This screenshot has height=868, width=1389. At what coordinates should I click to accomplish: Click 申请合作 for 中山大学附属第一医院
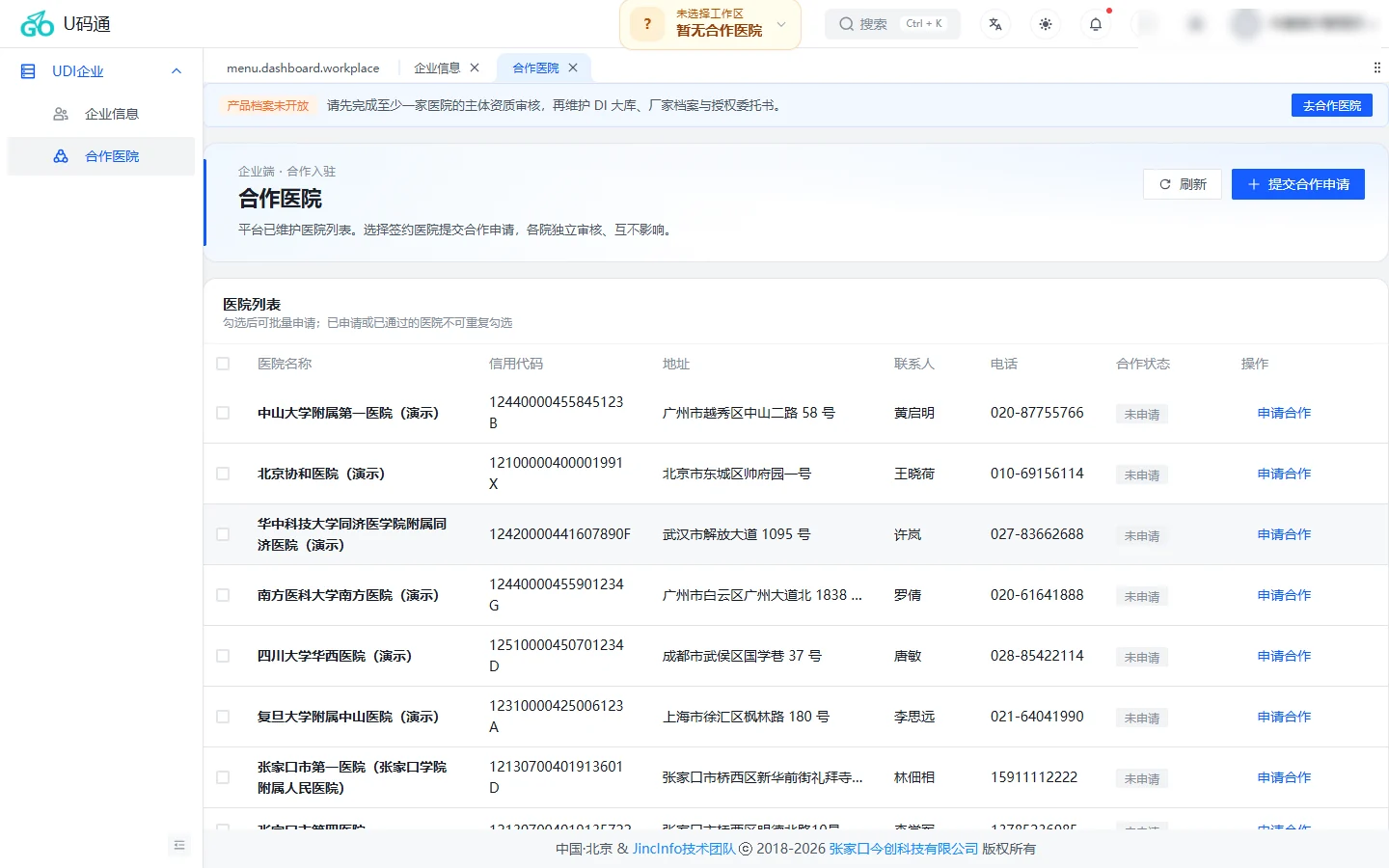[x=1284, y=413]
